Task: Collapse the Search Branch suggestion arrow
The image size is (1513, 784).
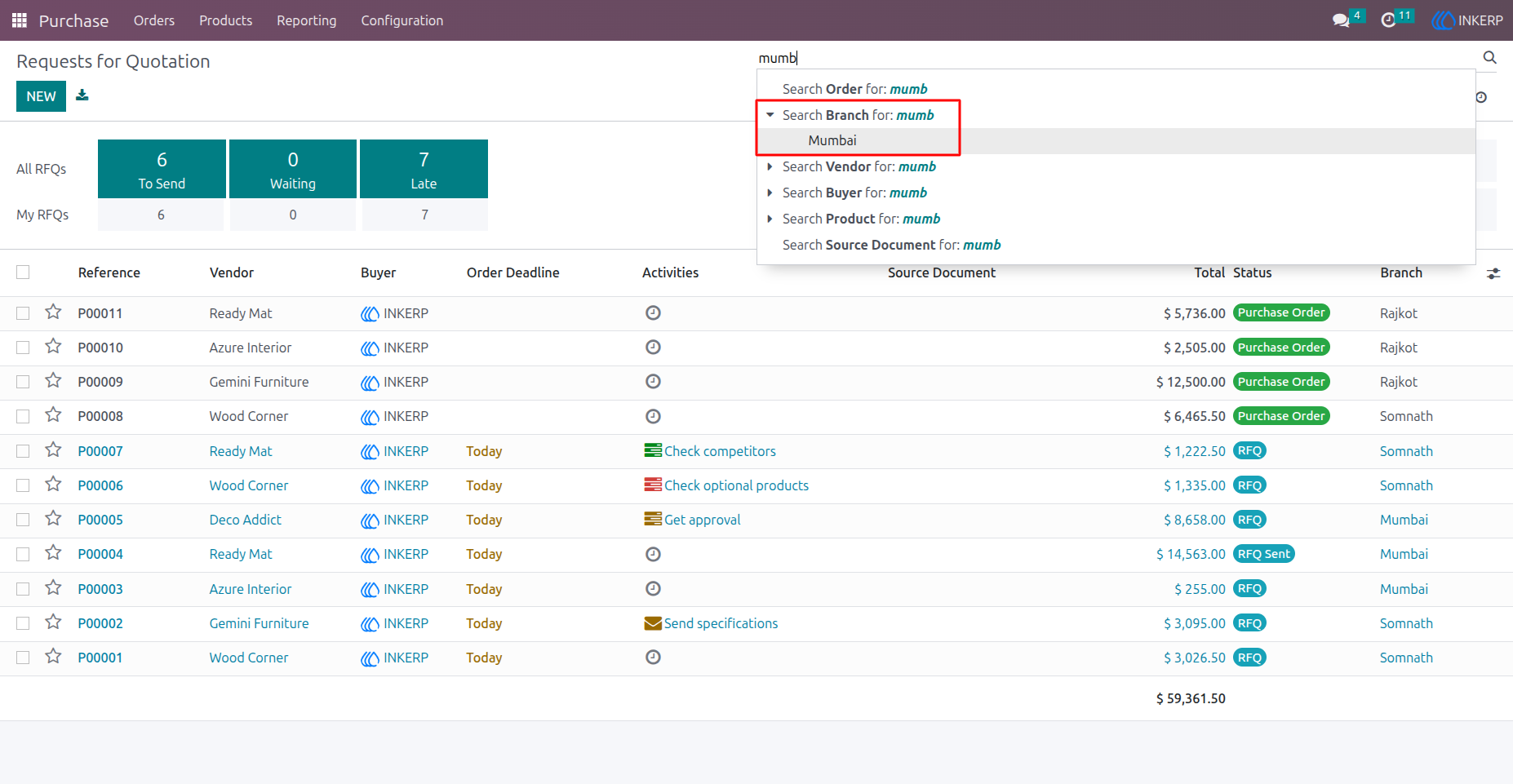Action: click(770, 115)
